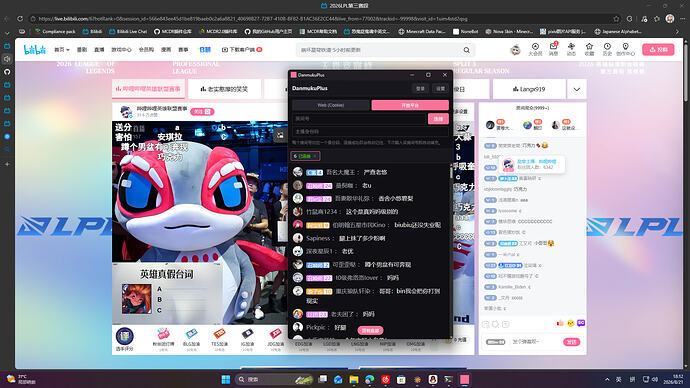Expand the system tray hidden icons chevron

click(x=607, y=380)
